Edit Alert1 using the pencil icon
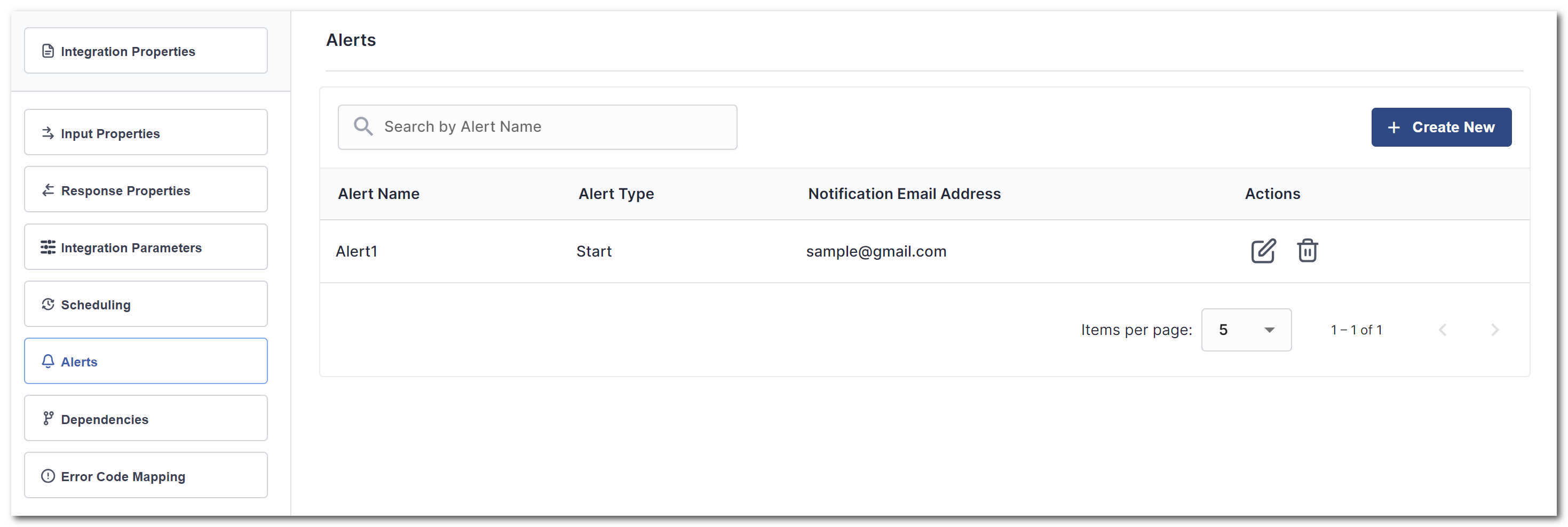 (1263, 251)
